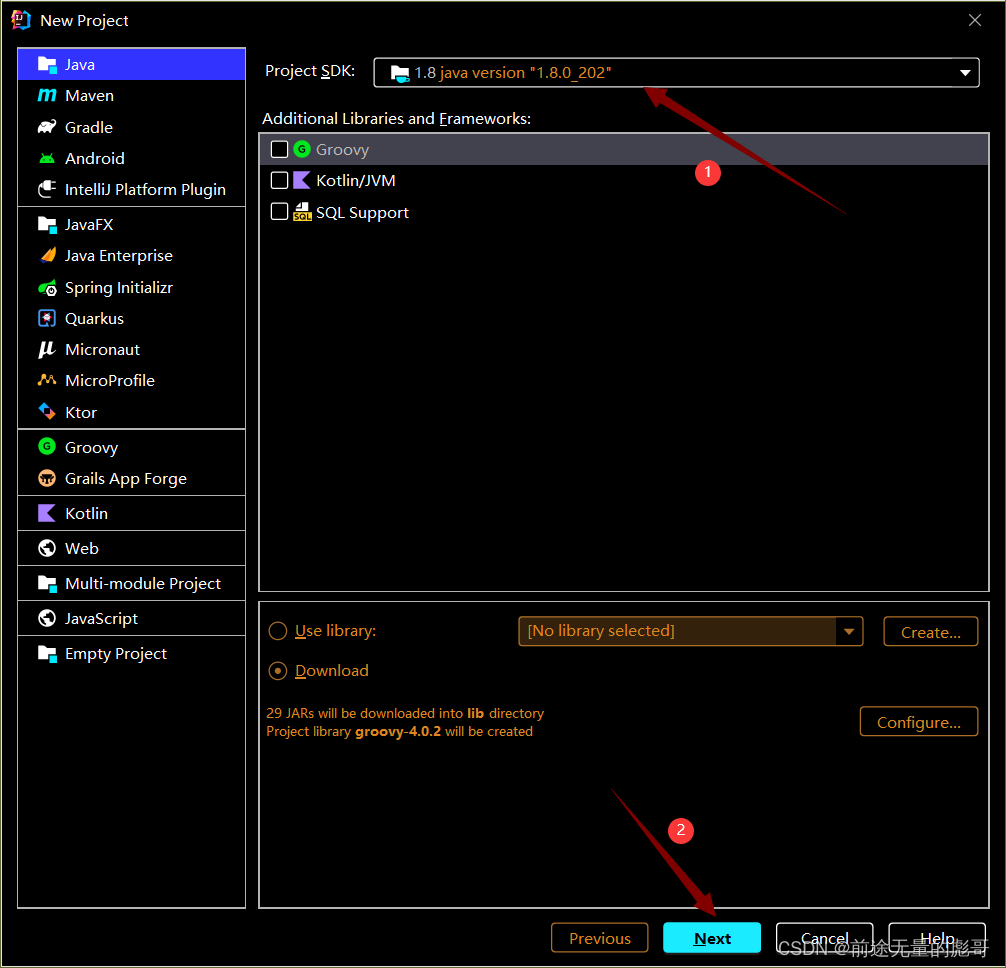Click the SQL Support framework label
Screen dimensions: 1006x968
click(x=362, y=212)
